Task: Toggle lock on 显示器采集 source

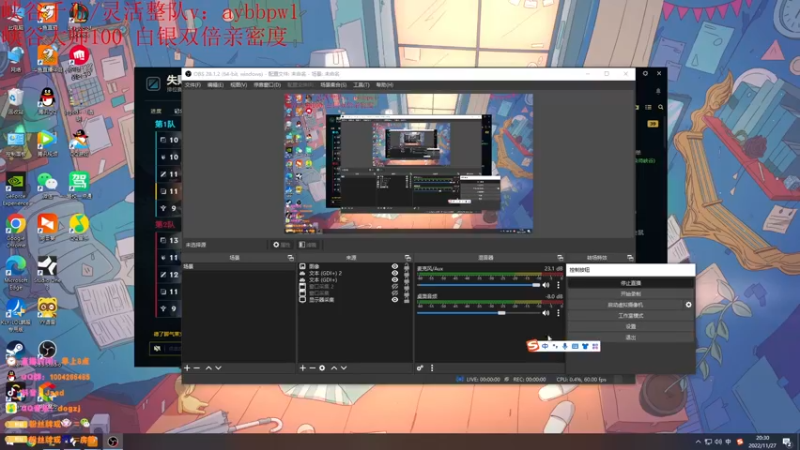Action: pyautogui.click(x=407, y=300)
